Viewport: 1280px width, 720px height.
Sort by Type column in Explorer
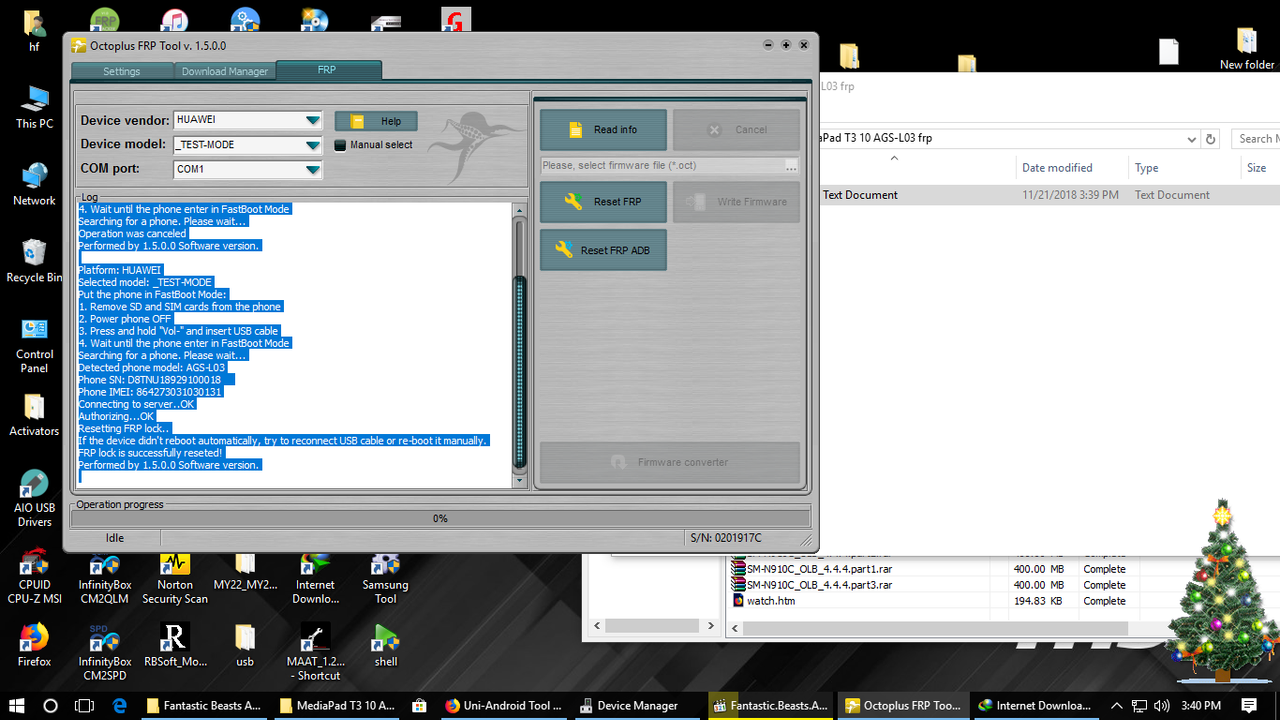(x=1146, y=168)
